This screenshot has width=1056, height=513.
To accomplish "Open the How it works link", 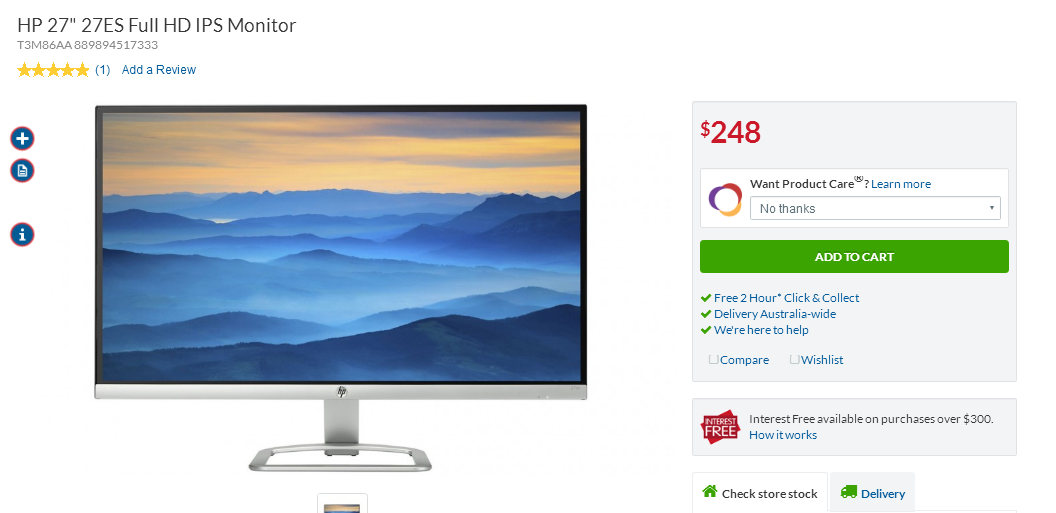I will pos(783,435).
